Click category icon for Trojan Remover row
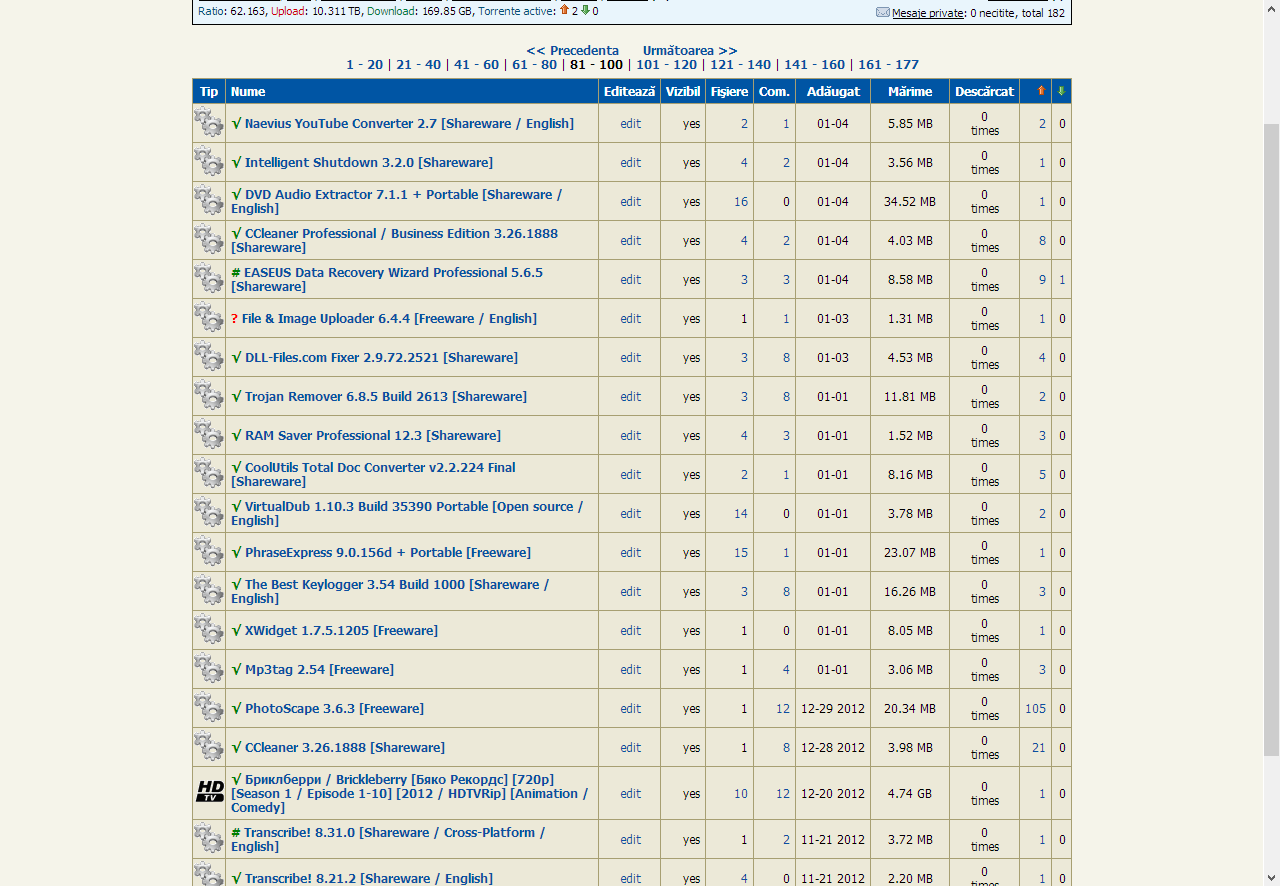1280x886 pixels. coord(209,396)
